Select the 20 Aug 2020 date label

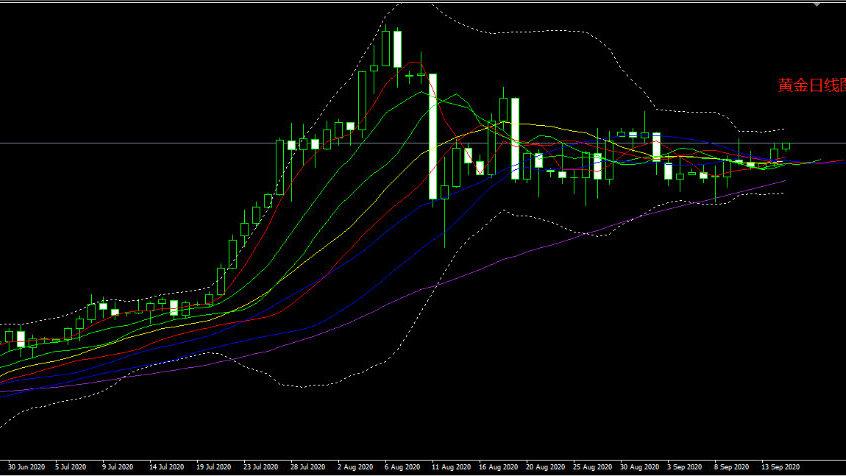544,467
